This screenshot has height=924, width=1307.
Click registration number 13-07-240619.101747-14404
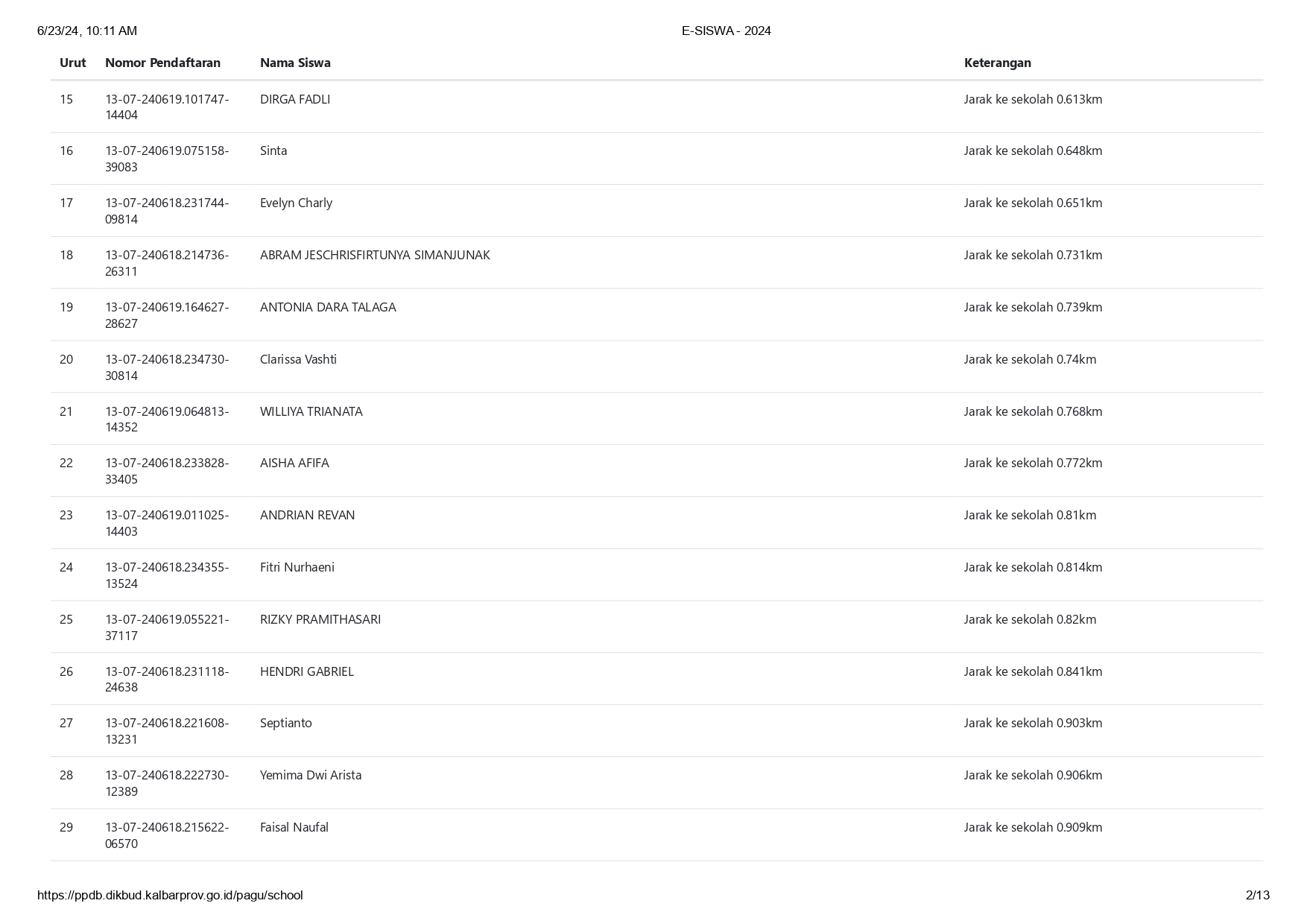167,107
